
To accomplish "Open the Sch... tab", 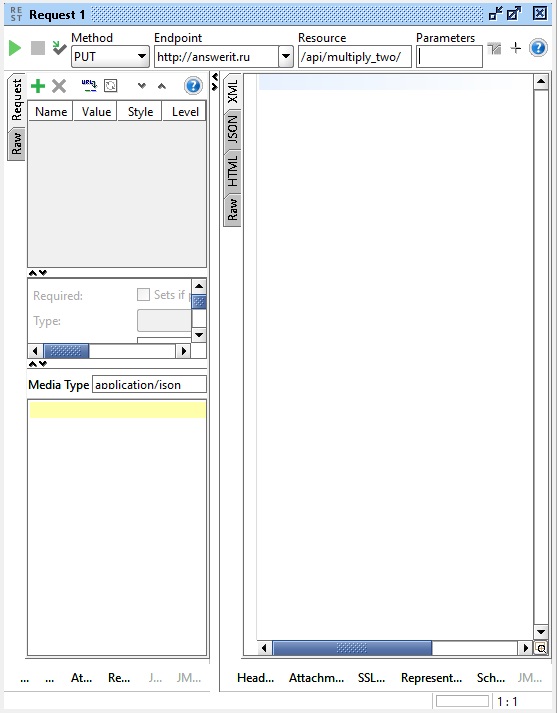I will tap(491, 678).
